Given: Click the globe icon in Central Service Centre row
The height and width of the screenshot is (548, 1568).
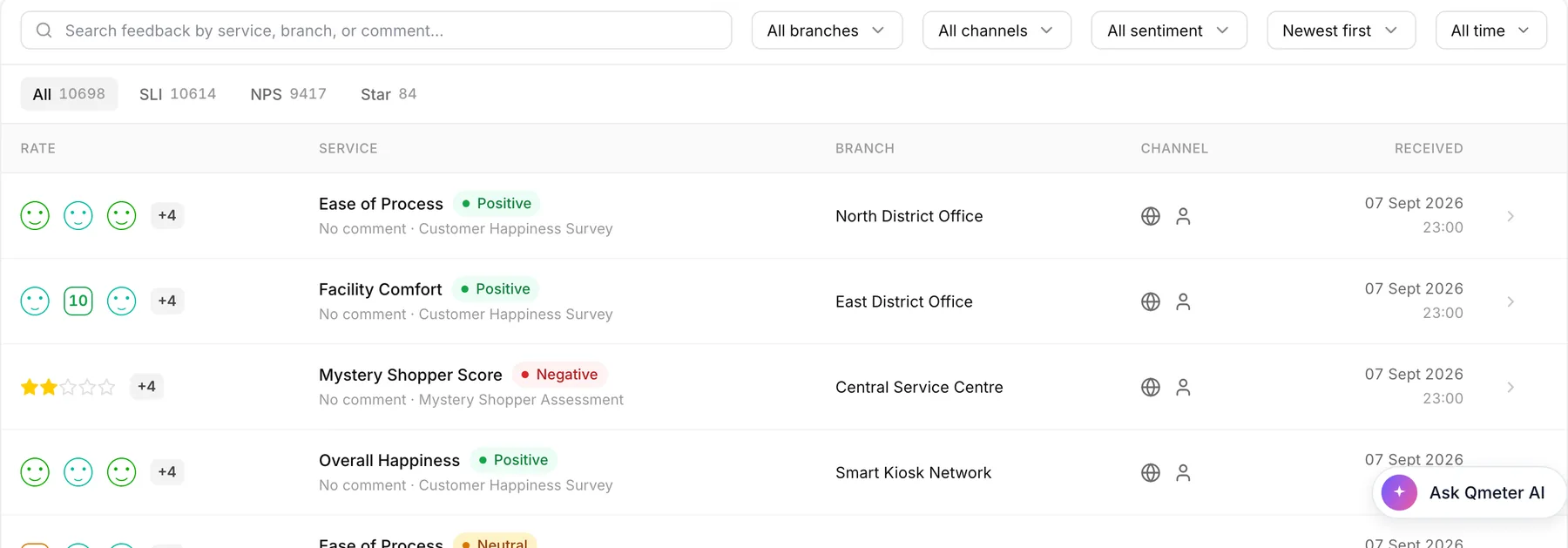Looking at the screenshot, I should coord(1151,387).
